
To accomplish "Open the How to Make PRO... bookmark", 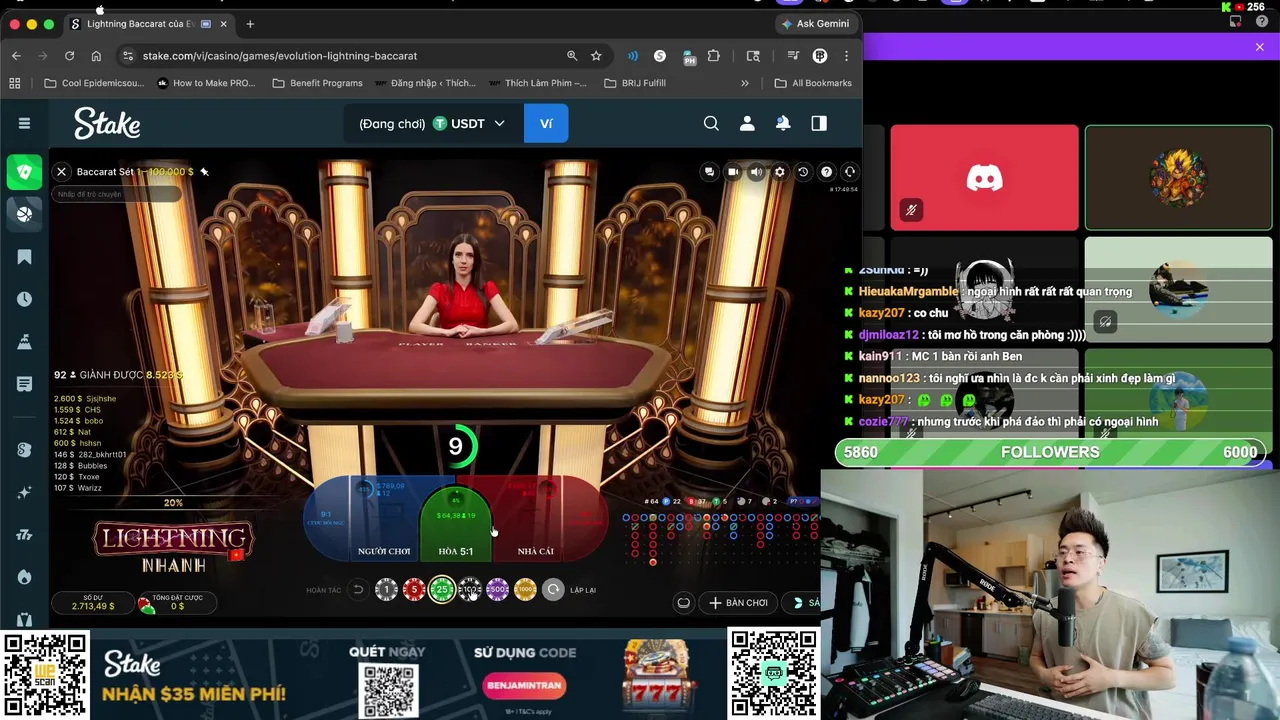I will tap(206, 83).
